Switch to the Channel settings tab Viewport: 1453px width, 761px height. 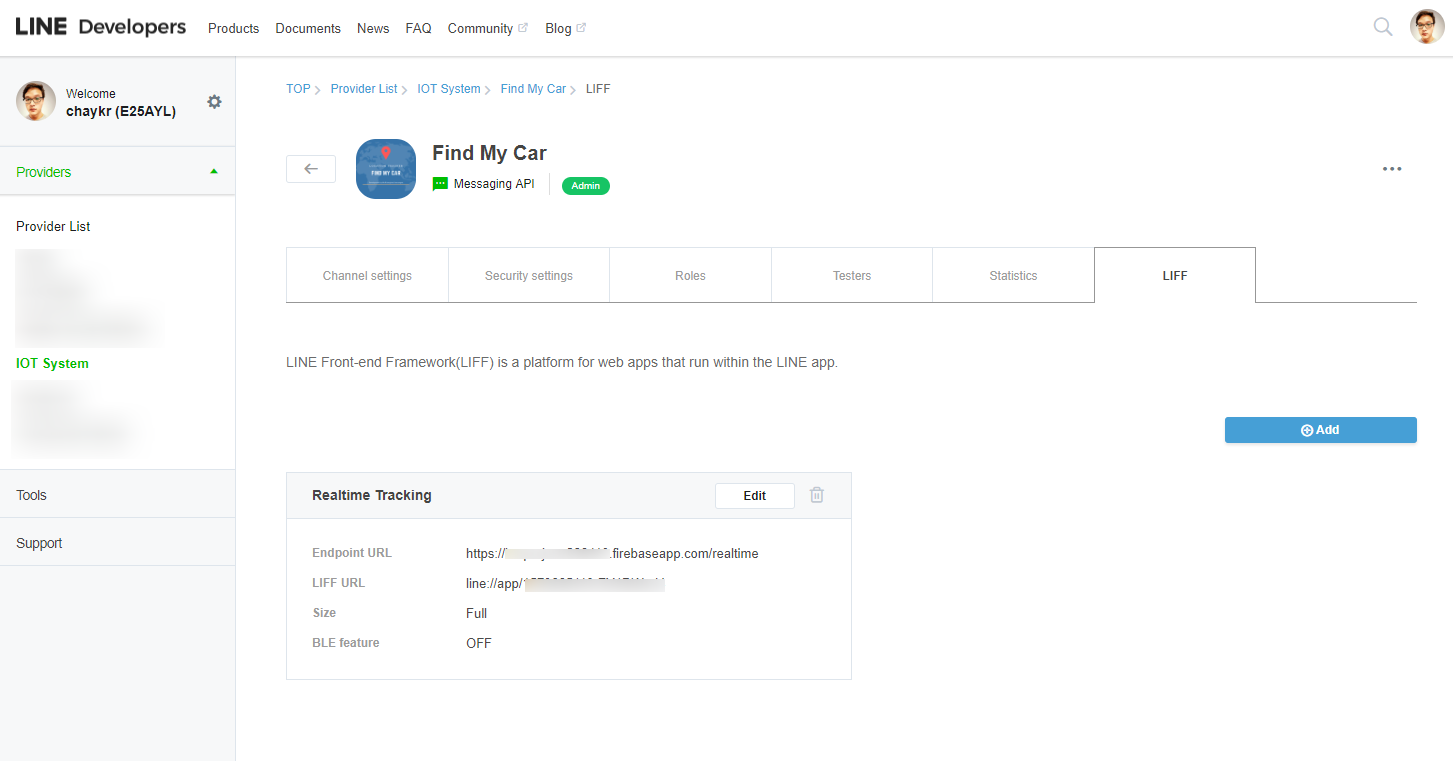coord(367,275)
